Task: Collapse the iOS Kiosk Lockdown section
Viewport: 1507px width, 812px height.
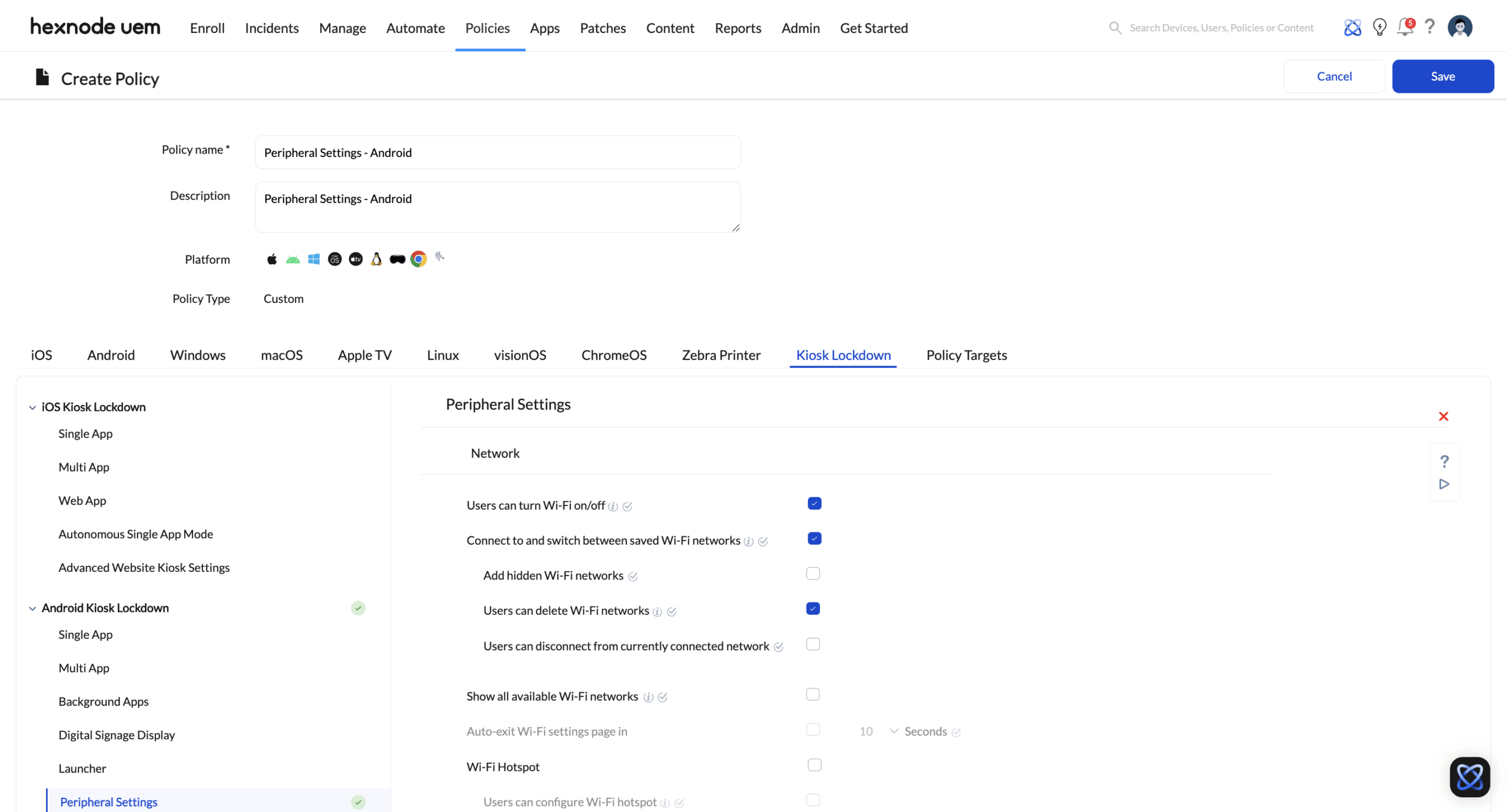Action: 32,407
